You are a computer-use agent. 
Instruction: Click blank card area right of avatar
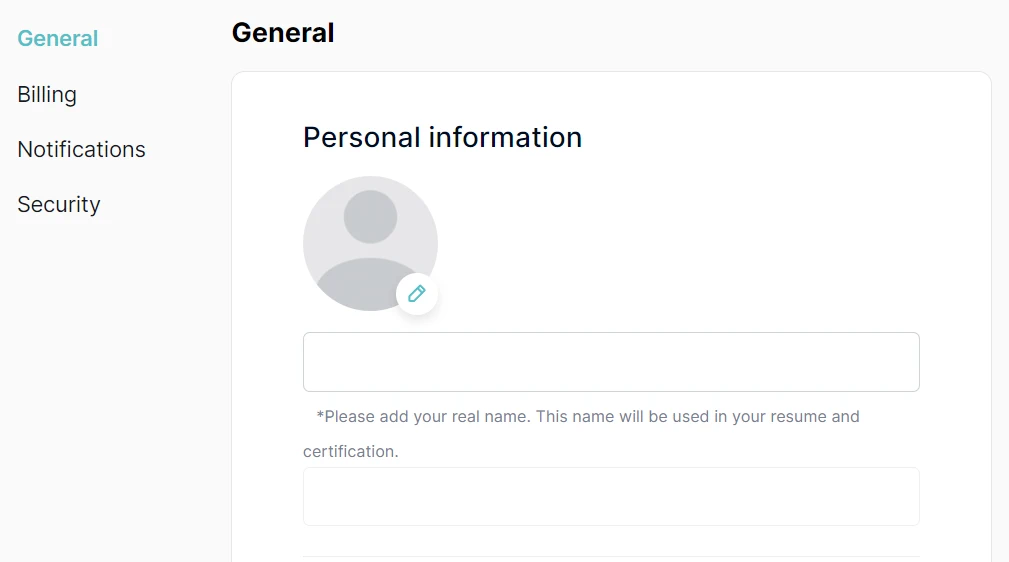pos(700,240)
